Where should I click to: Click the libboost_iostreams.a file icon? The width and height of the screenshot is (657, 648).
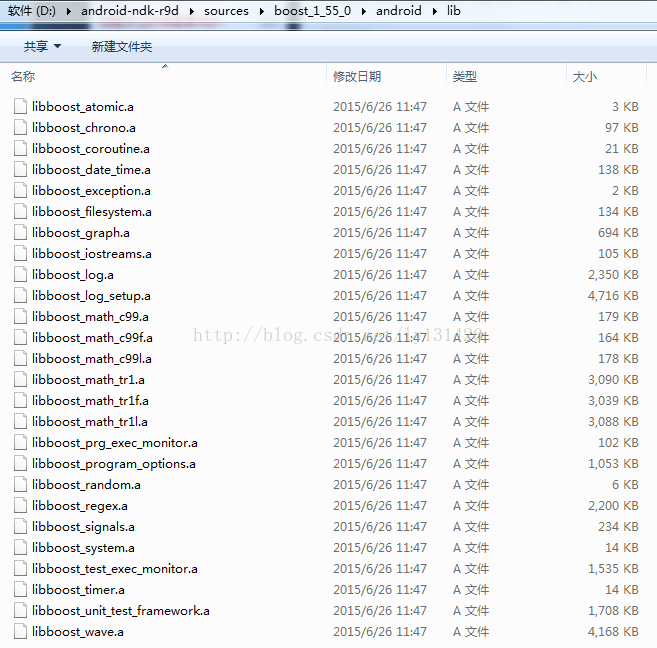20,253
